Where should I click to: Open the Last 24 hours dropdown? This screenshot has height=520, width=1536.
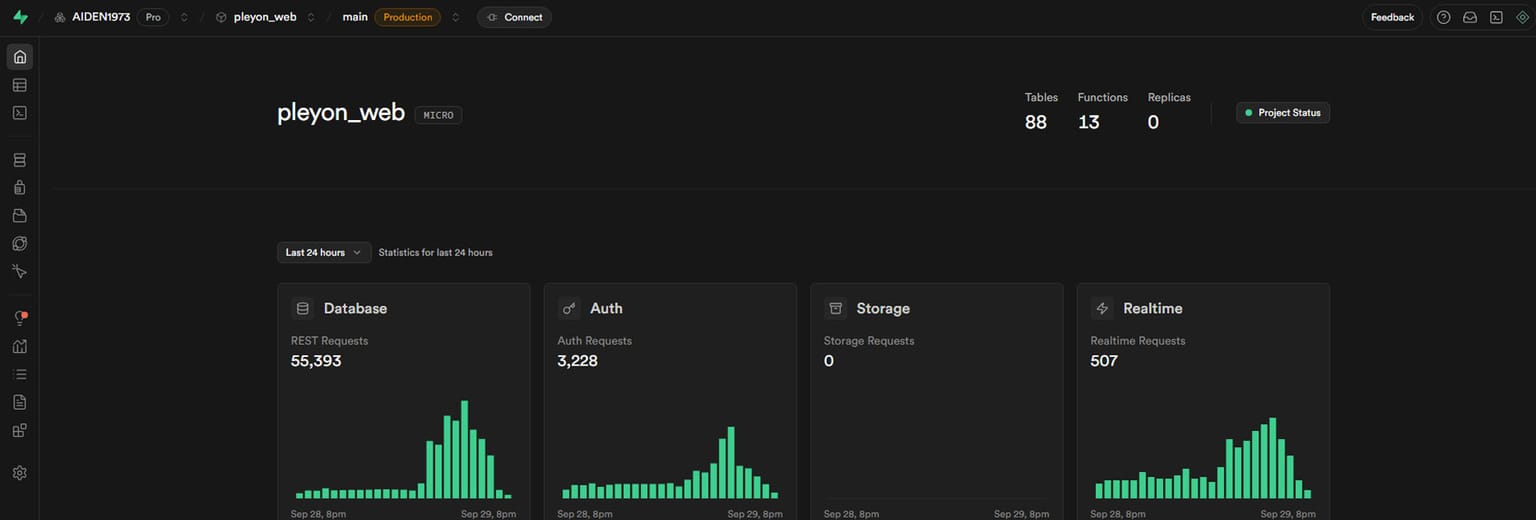click(324, 253)
